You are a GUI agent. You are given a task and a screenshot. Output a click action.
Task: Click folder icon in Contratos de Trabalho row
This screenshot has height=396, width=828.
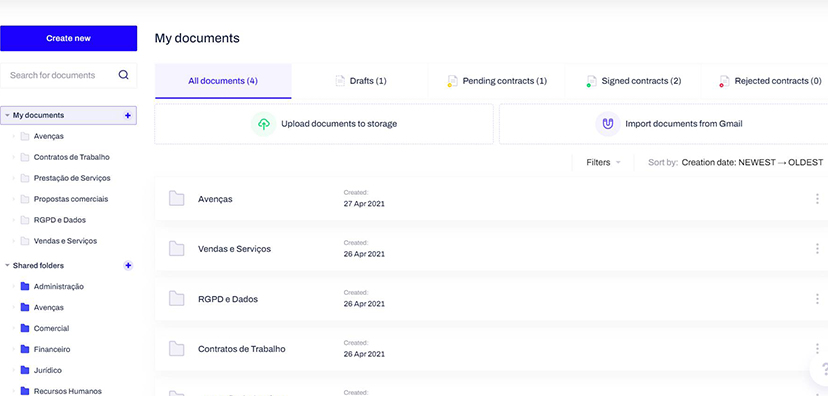pos(176,348)
